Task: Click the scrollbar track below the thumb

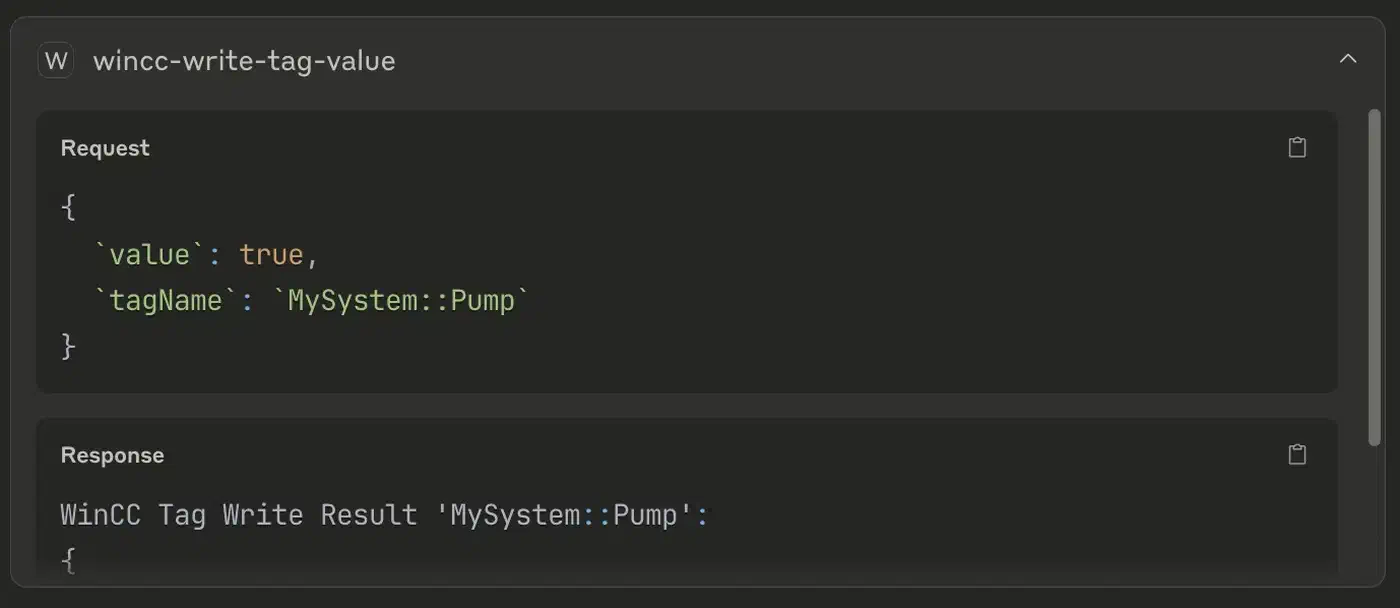Action: 1374,510
